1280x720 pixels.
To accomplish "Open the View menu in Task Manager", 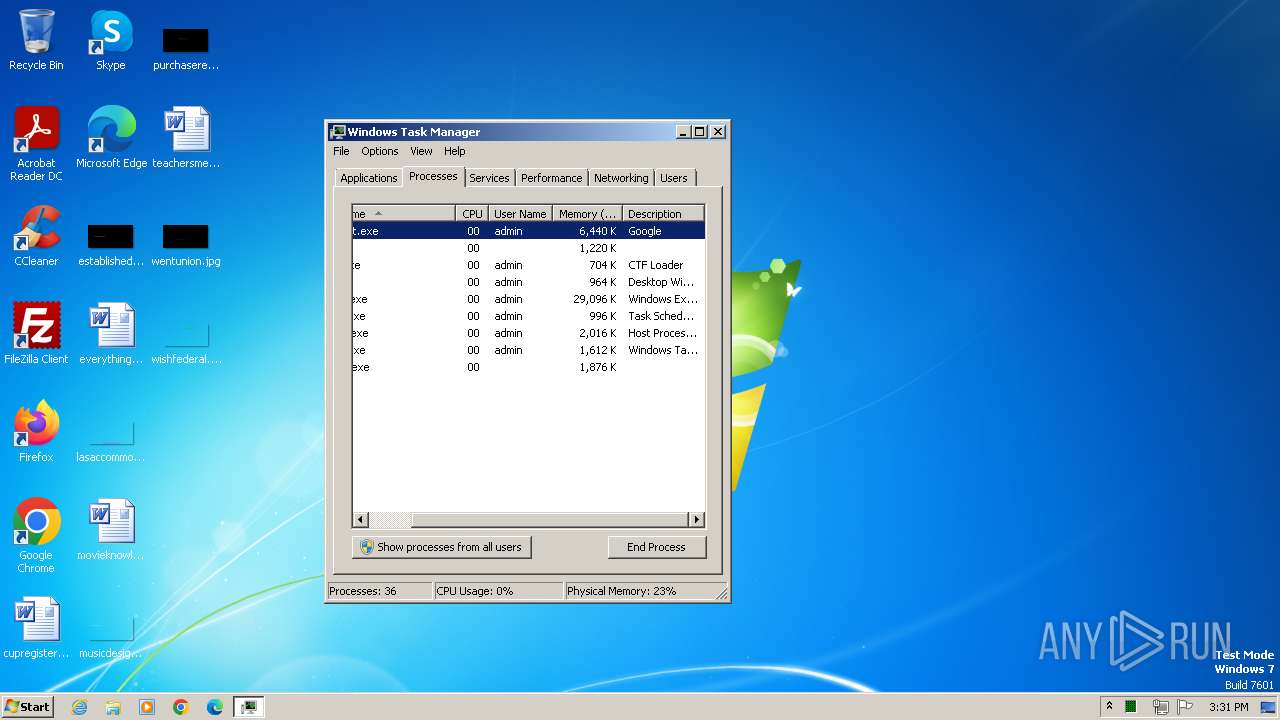I will pyautogui.click(x=421, y=151).
